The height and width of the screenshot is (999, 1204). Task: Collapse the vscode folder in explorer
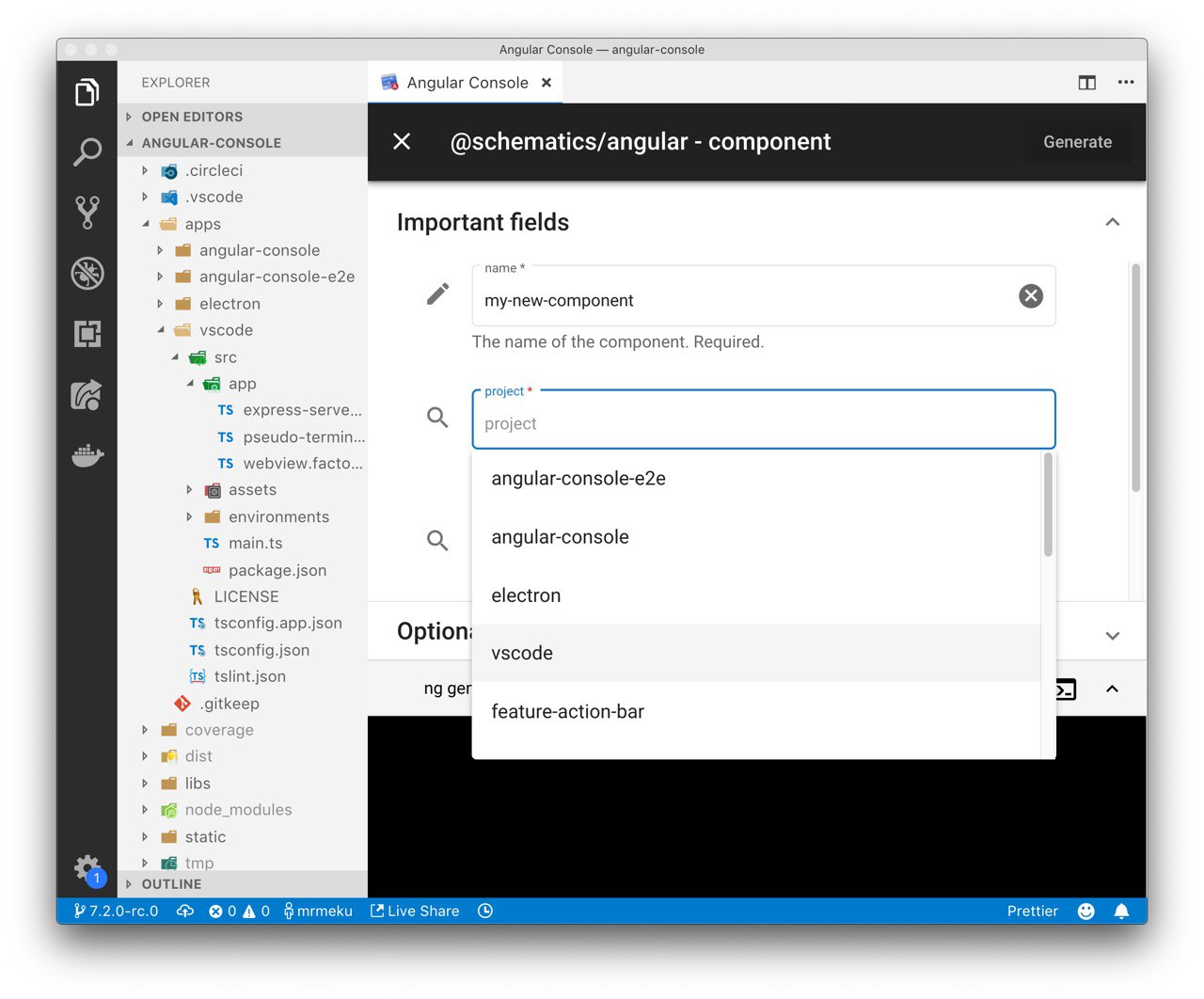point(243,330)
